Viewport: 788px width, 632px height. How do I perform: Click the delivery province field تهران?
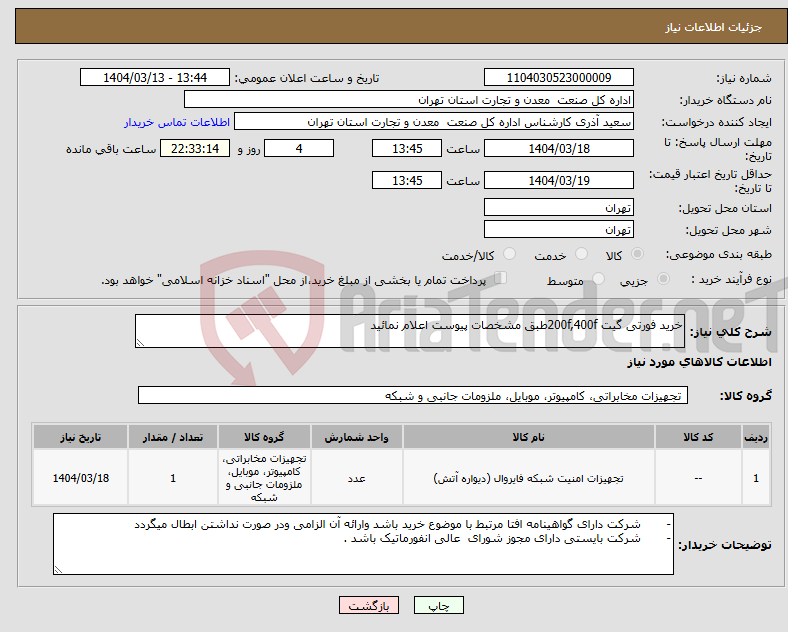click(x=559, y=207)
